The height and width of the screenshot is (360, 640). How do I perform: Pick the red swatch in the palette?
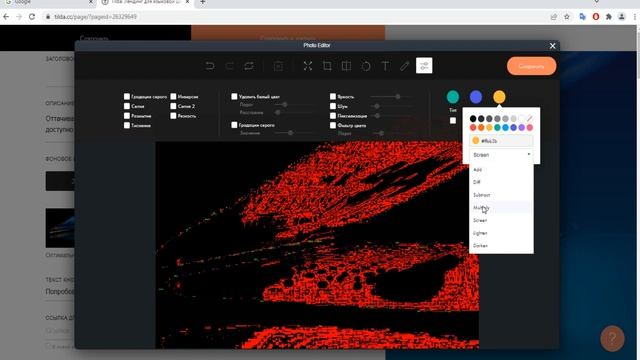pyautogui.click(x=473, y=127)
